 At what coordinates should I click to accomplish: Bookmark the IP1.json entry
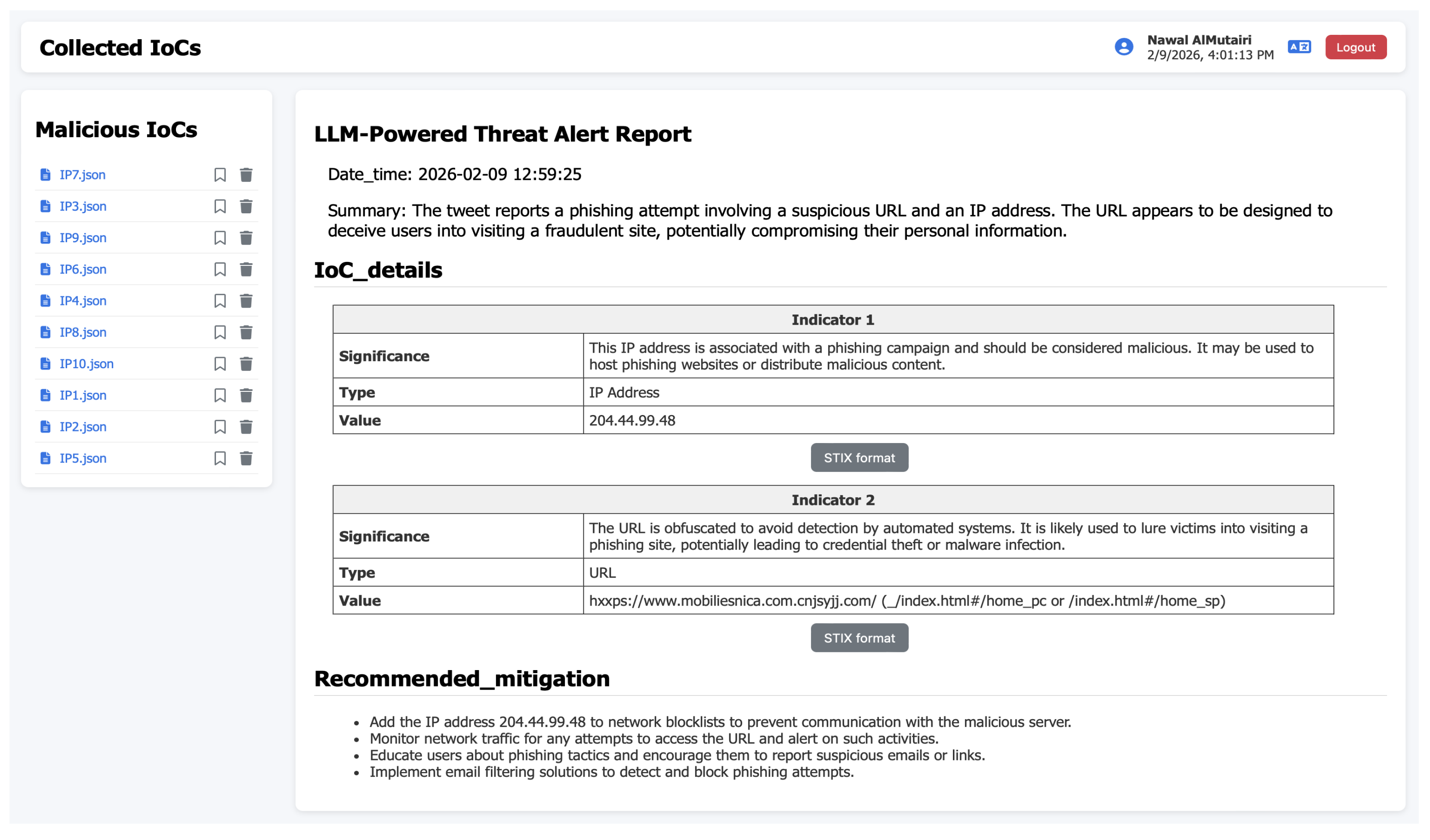coord(220,395)
